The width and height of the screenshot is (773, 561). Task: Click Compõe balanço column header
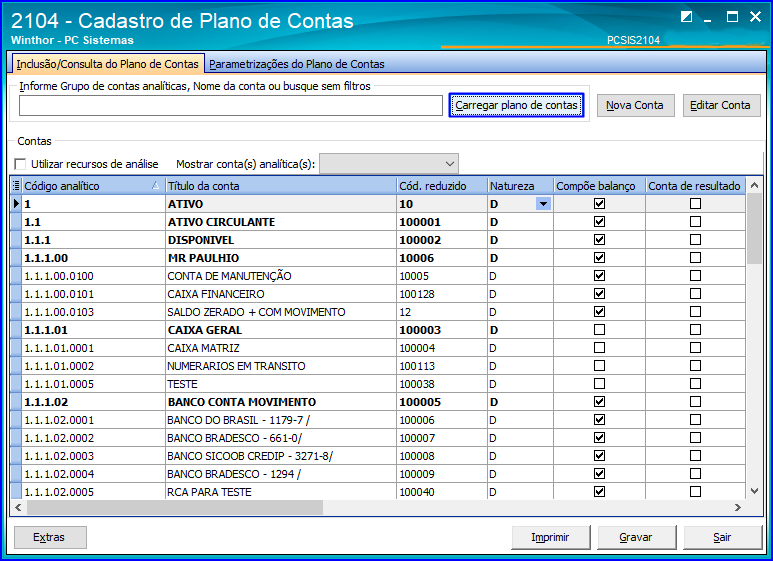coord(599,186)
